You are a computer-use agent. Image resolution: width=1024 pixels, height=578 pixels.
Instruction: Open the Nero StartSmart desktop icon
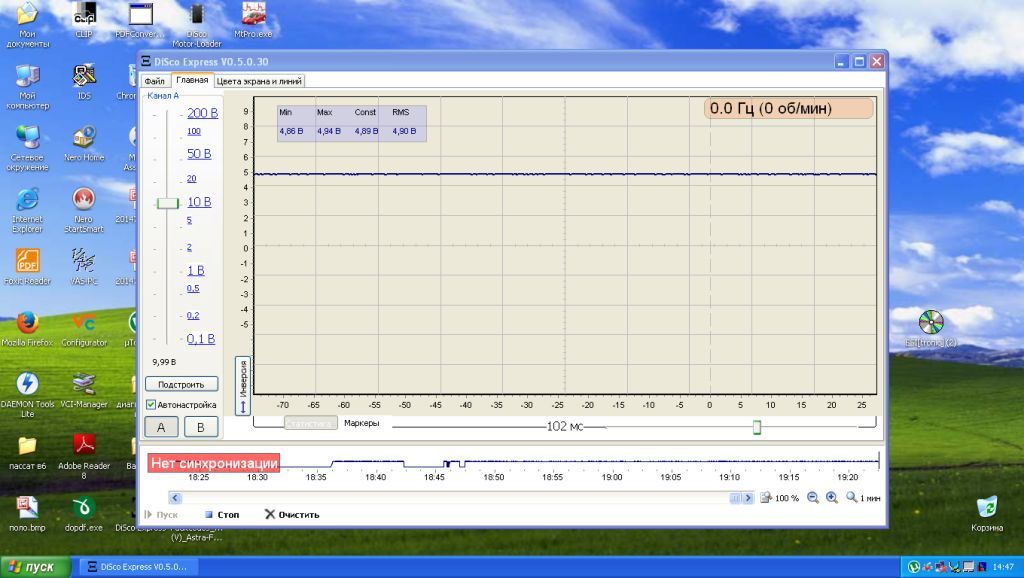click(x=84, y=210)
